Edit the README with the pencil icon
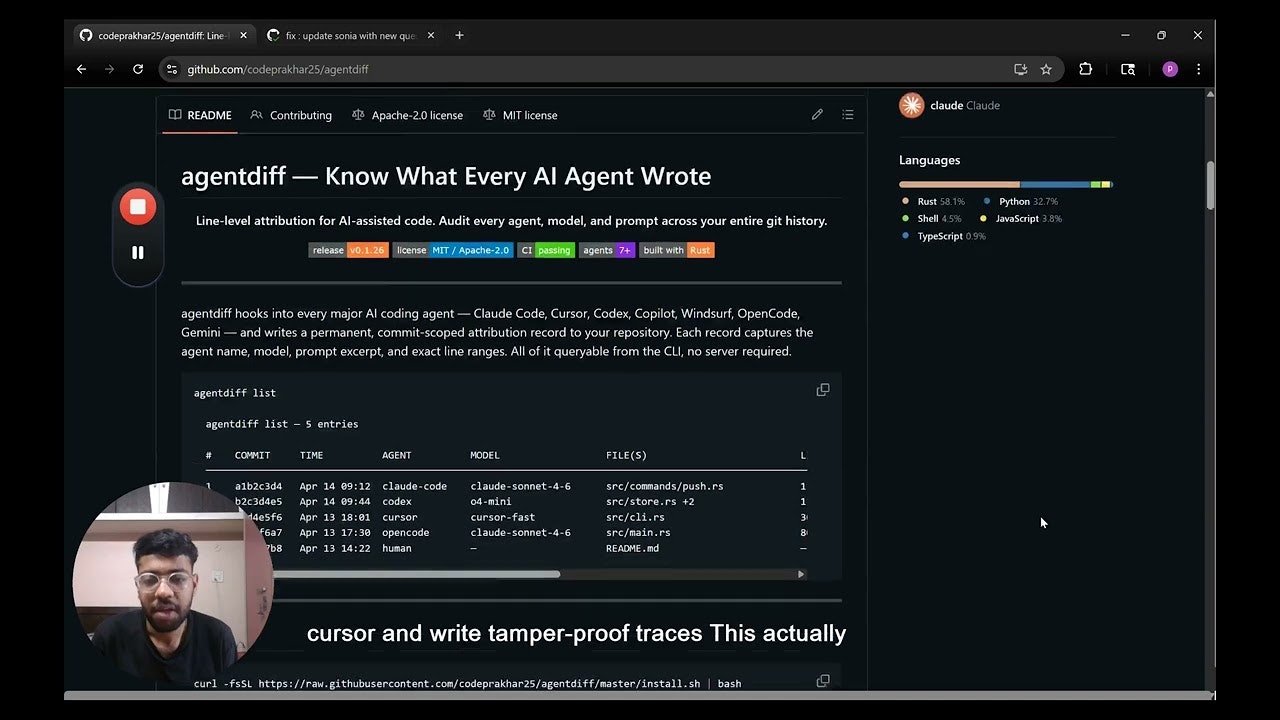Viewport: 1280px width, 720px height. pos(817,115)
